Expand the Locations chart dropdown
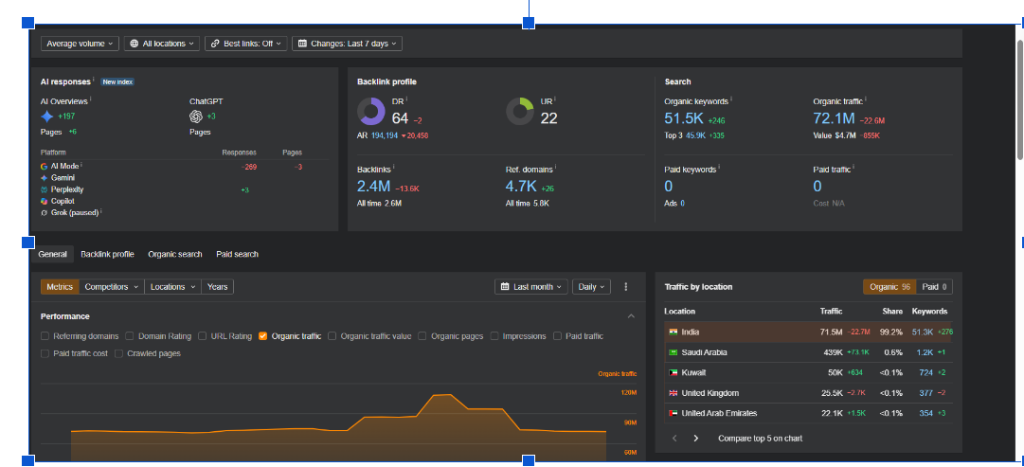Image resolution: width=1024 pixels, height=467 pixels. point(173,287)
